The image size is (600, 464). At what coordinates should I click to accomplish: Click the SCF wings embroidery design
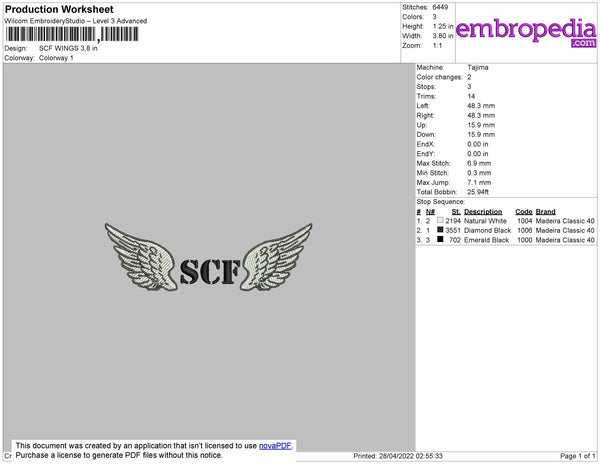coord(209,257)
